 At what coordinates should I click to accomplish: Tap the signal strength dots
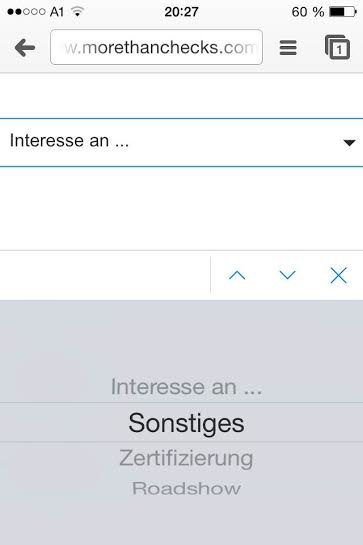(26, 12)
